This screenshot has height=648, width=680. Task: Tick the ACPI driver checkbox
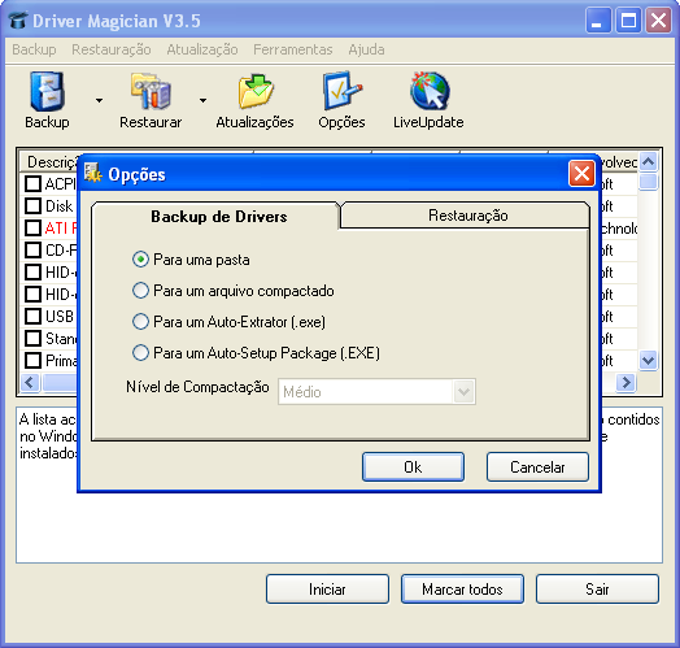[33, 183]
